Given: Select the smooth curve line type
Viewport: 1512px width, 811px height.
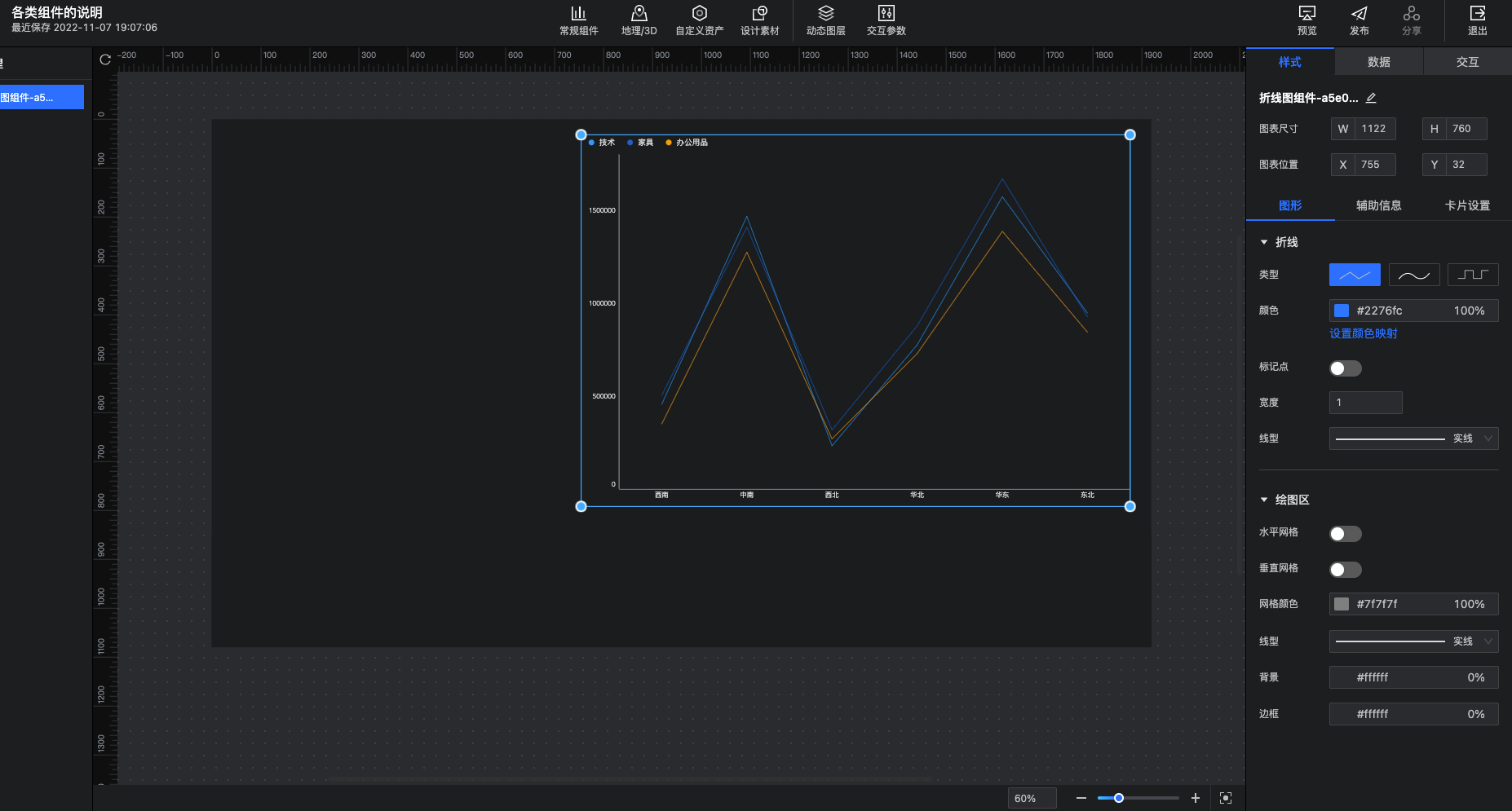Looking at the screenshot, I should (1414, 275).
